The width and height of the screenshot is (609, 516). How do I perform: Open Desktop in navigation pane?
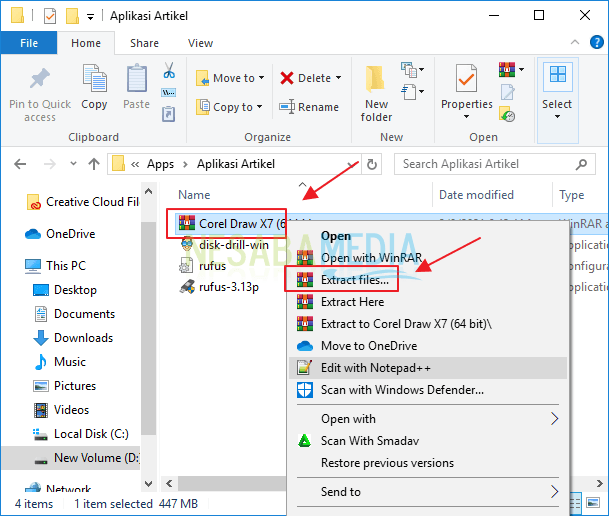pos(65,290)
